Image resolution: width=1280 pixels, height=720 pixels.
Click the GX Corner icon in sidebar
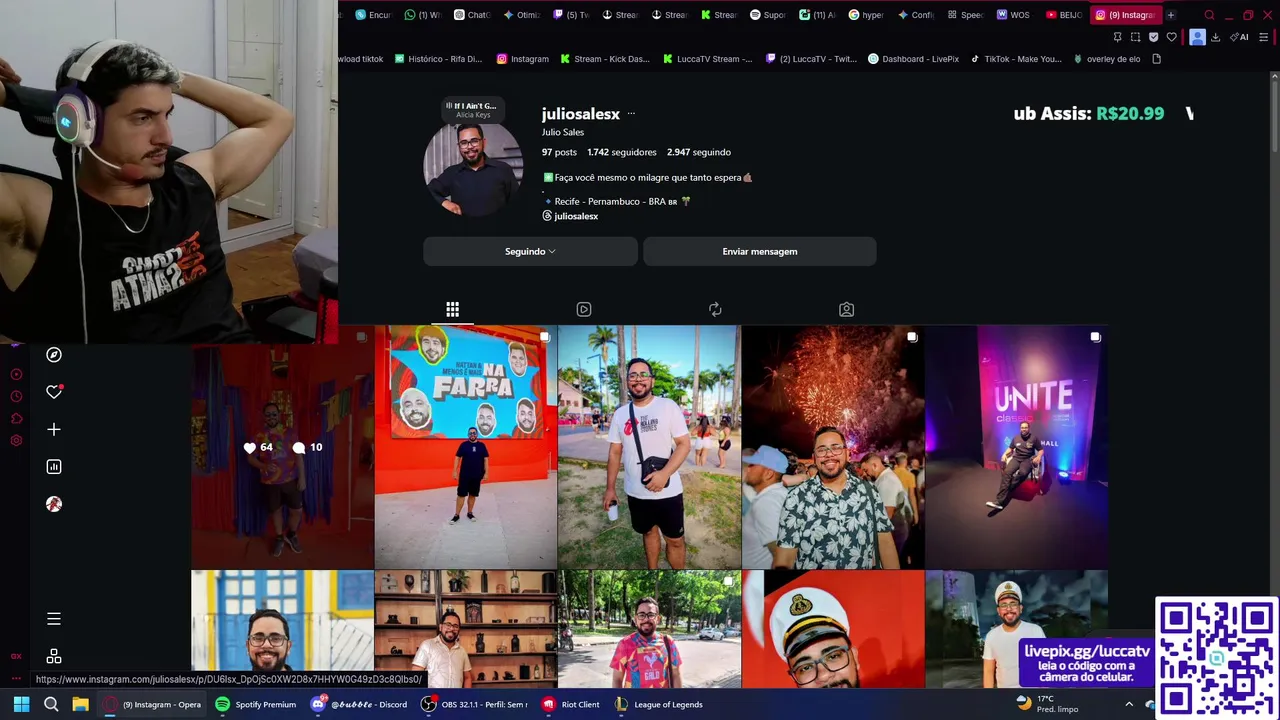16,656
